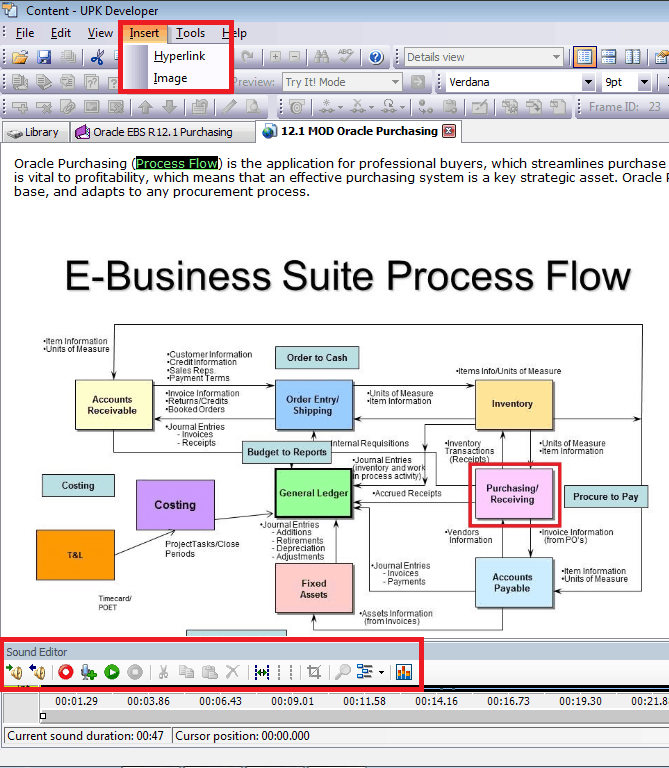Open the File menu

tap(24, 33)
